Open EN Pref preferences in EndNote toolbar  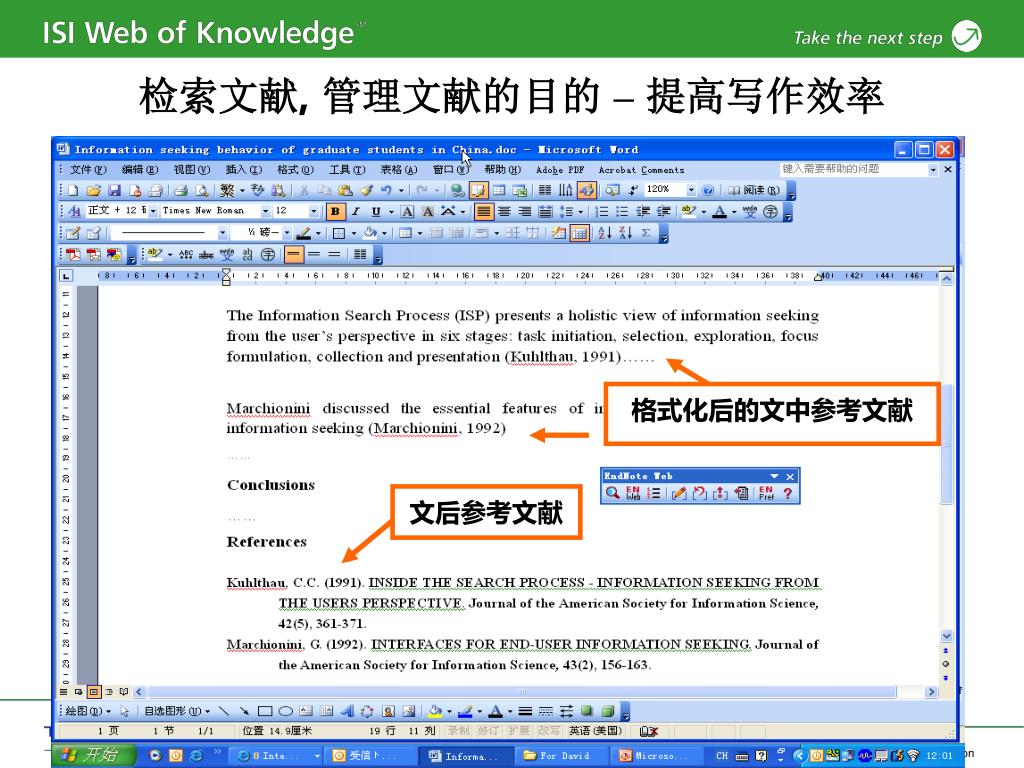766,493
